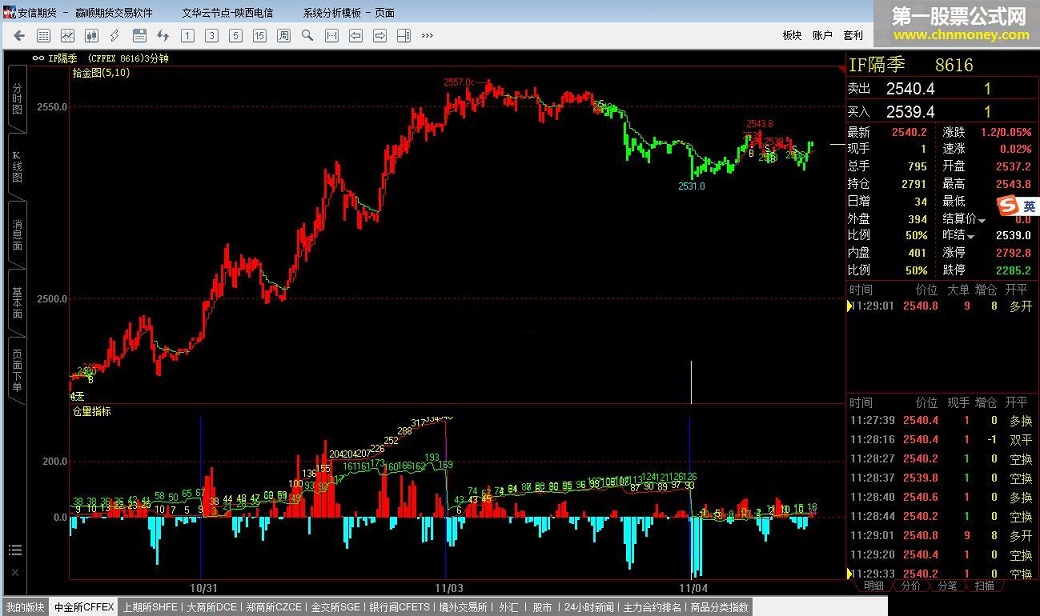Click the horizontal range measure icon

coord(332,36)
